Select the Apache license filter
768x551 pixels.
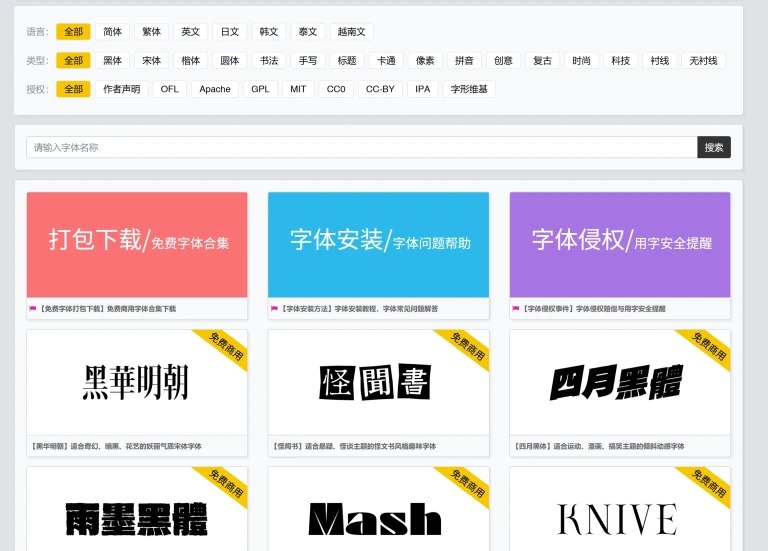click(x=215, y=89)
